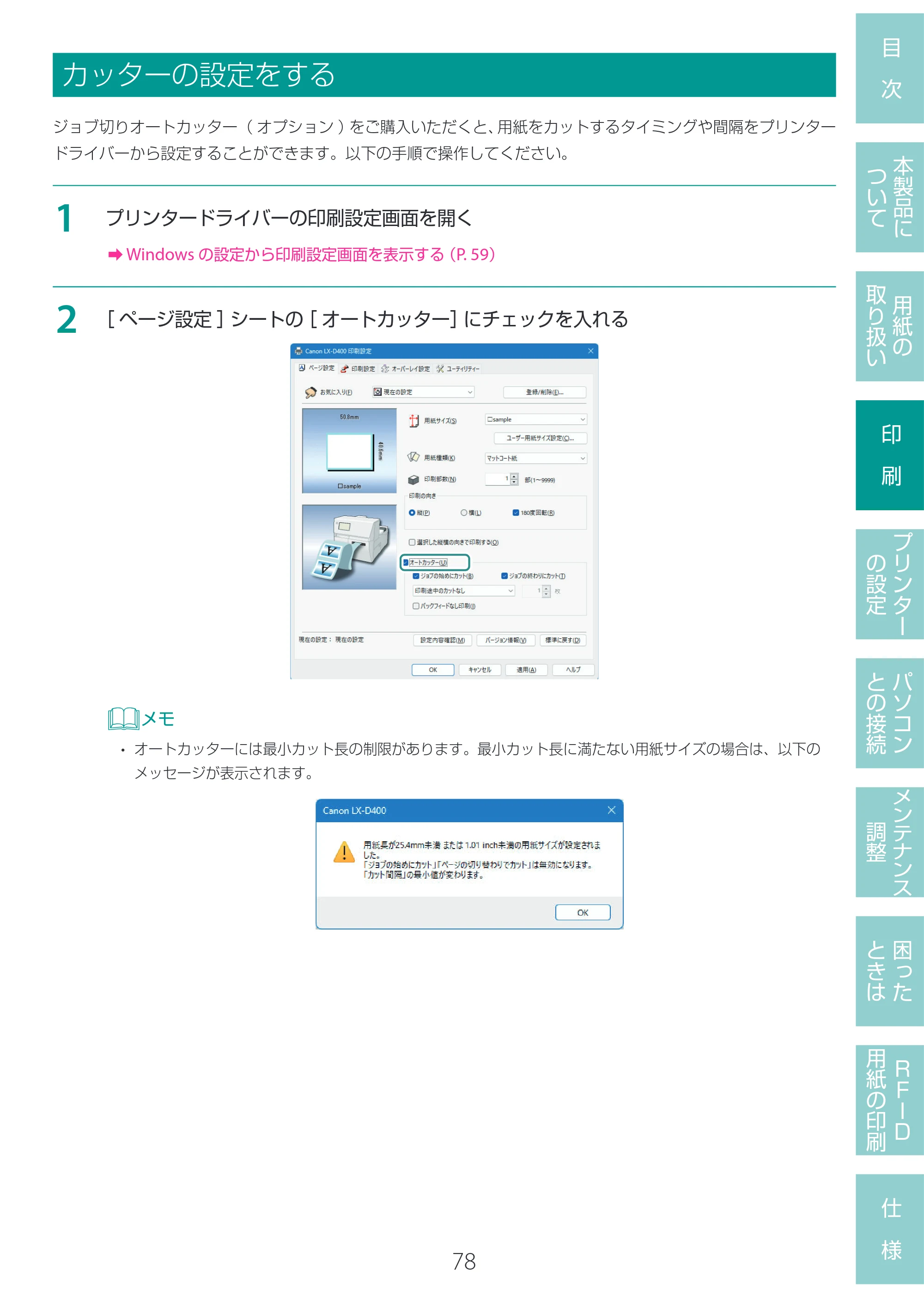Viewport: 924px width, 1308px height.
Task: Close the 印刷設定 dialog with the X
Action: [591, 351]
